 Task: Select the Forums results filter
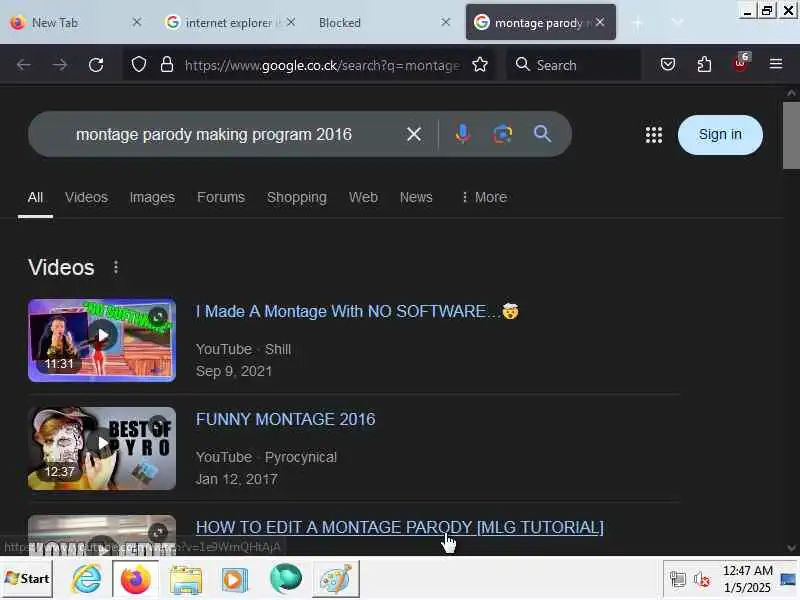point(221,197)
